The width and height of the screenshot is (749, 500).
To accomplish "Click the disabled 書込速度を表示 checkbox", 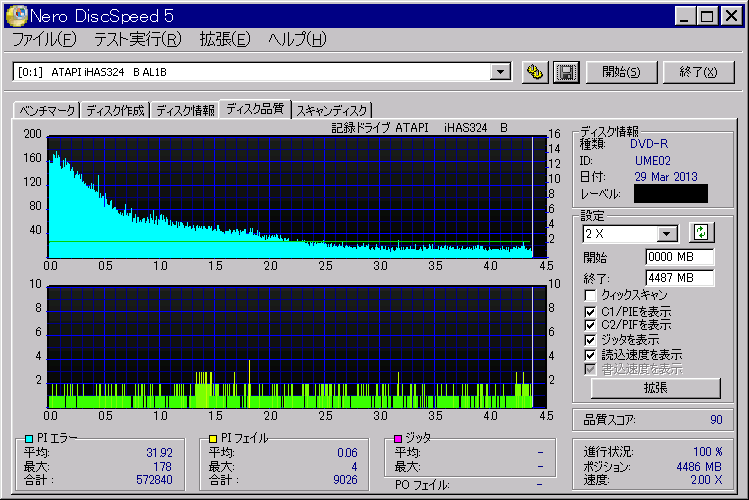I will (590, 369).
